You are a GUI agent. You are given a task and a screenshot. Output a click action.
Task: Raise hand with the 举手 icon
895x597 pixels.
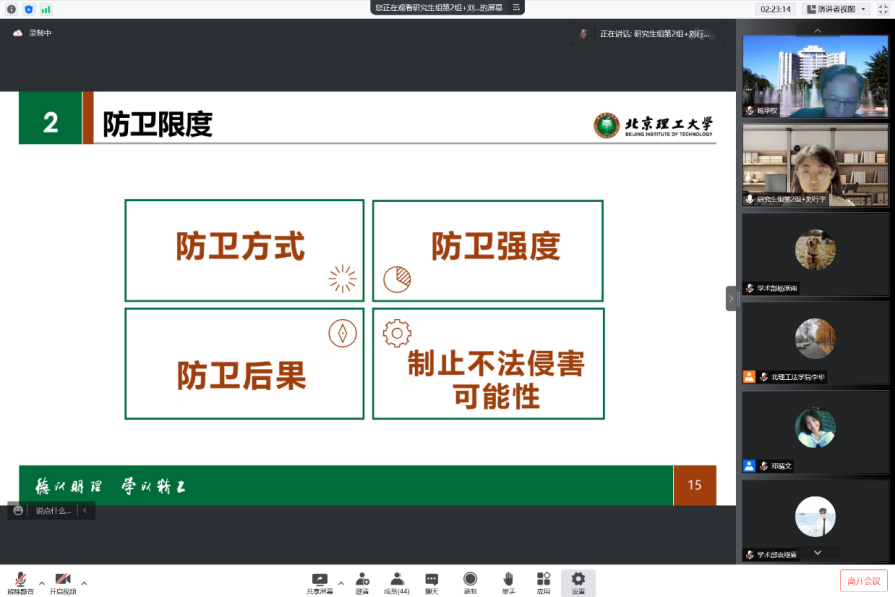(508, 582)
